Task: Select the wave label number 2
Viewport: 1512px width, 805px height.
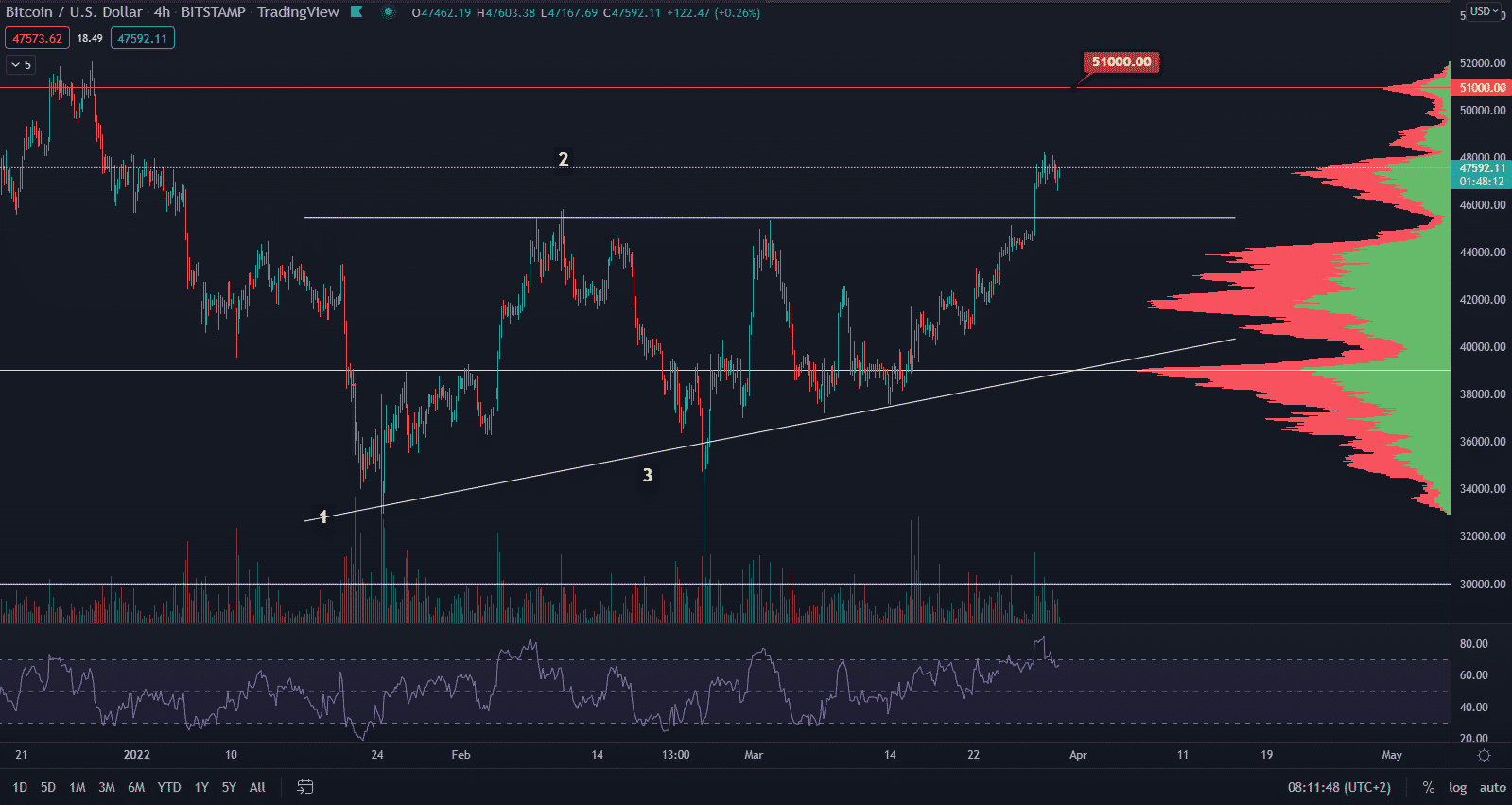Action: (x=564, y=159)
